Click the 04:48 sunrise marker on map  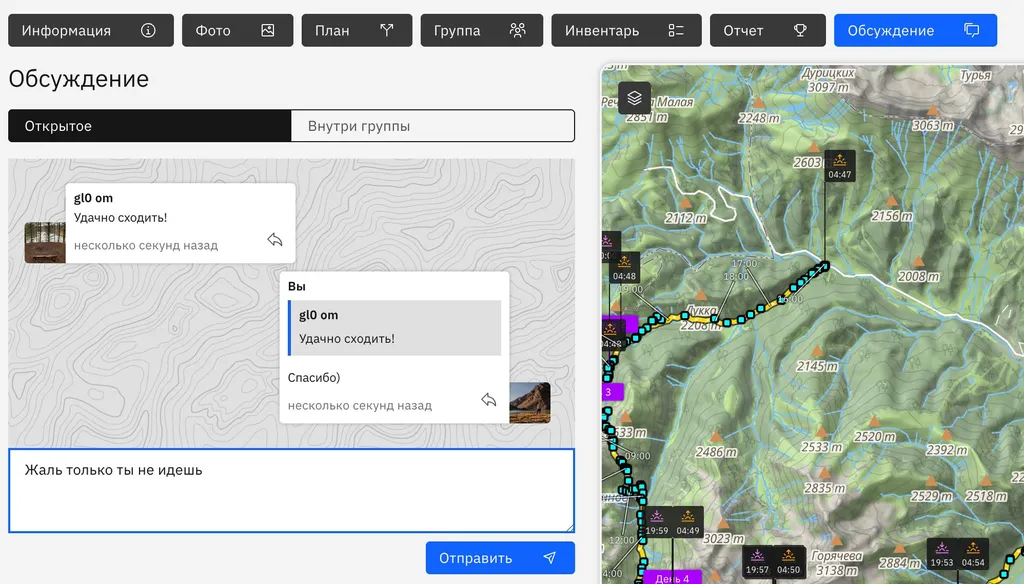click(624, 268)
